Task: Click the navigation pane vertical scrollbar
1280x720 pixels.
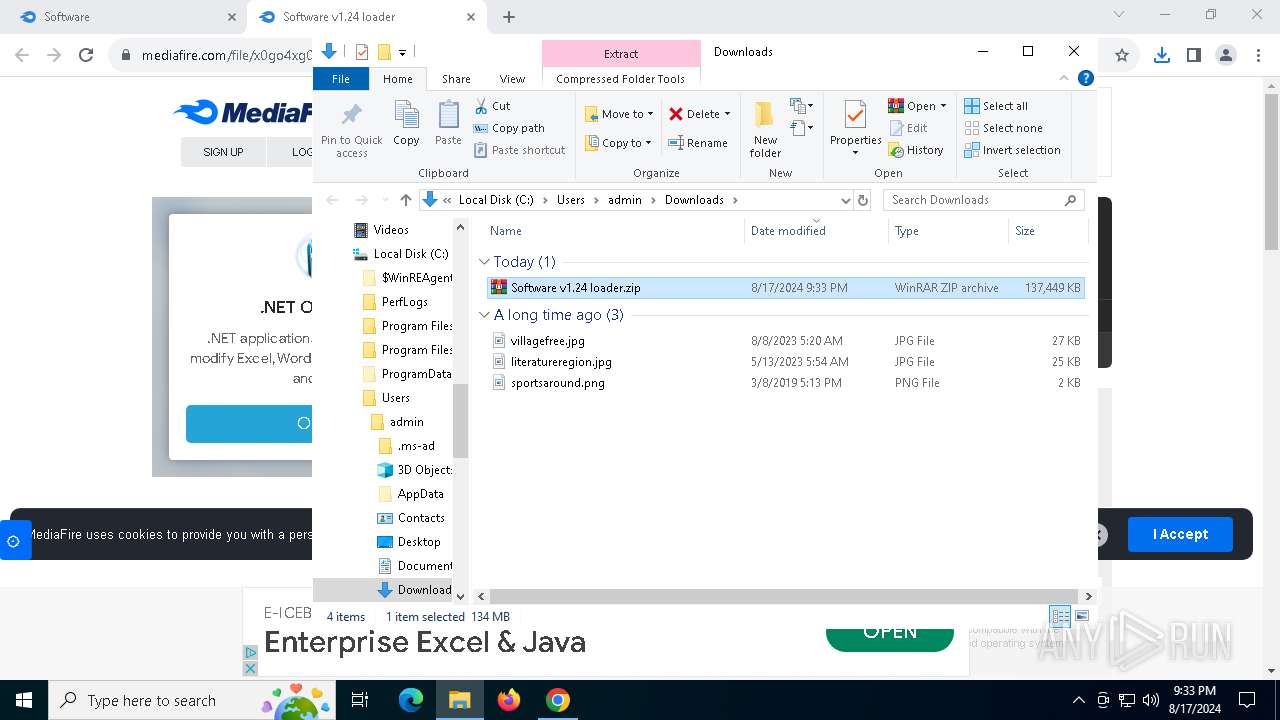Action: (460, 420)
